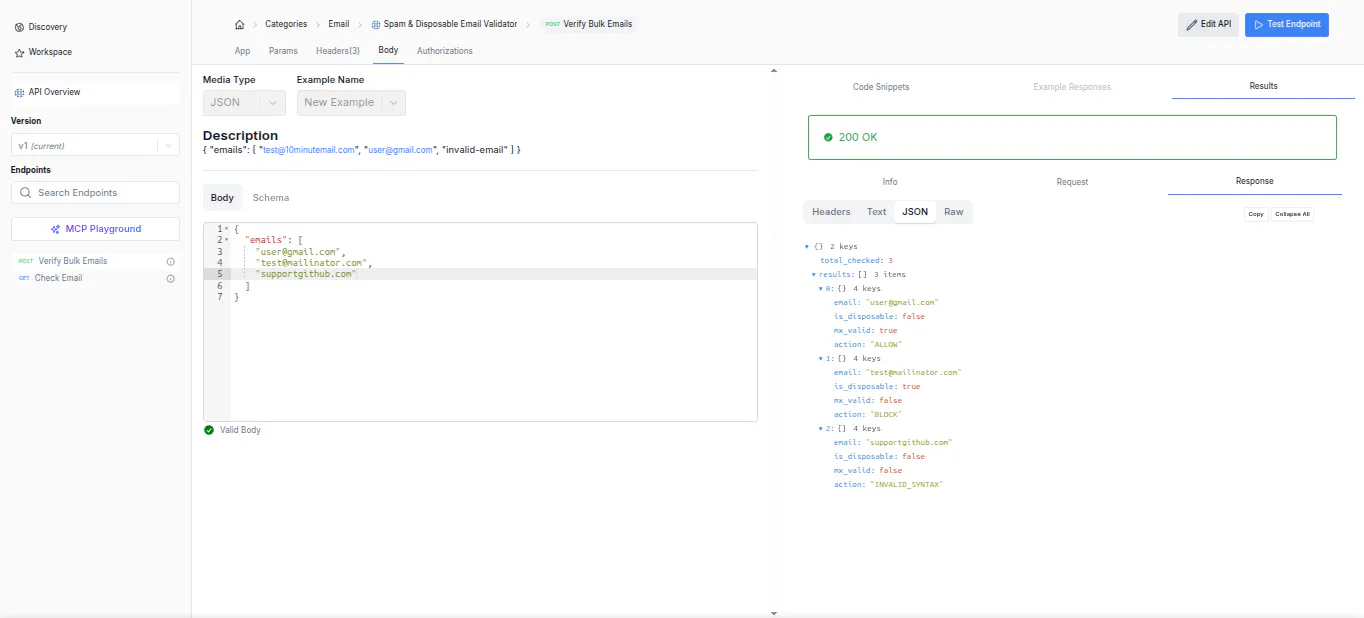Open the Version v1 dropdown
The height and width of the screenshot is (618, 1364).
click(95, 146)
